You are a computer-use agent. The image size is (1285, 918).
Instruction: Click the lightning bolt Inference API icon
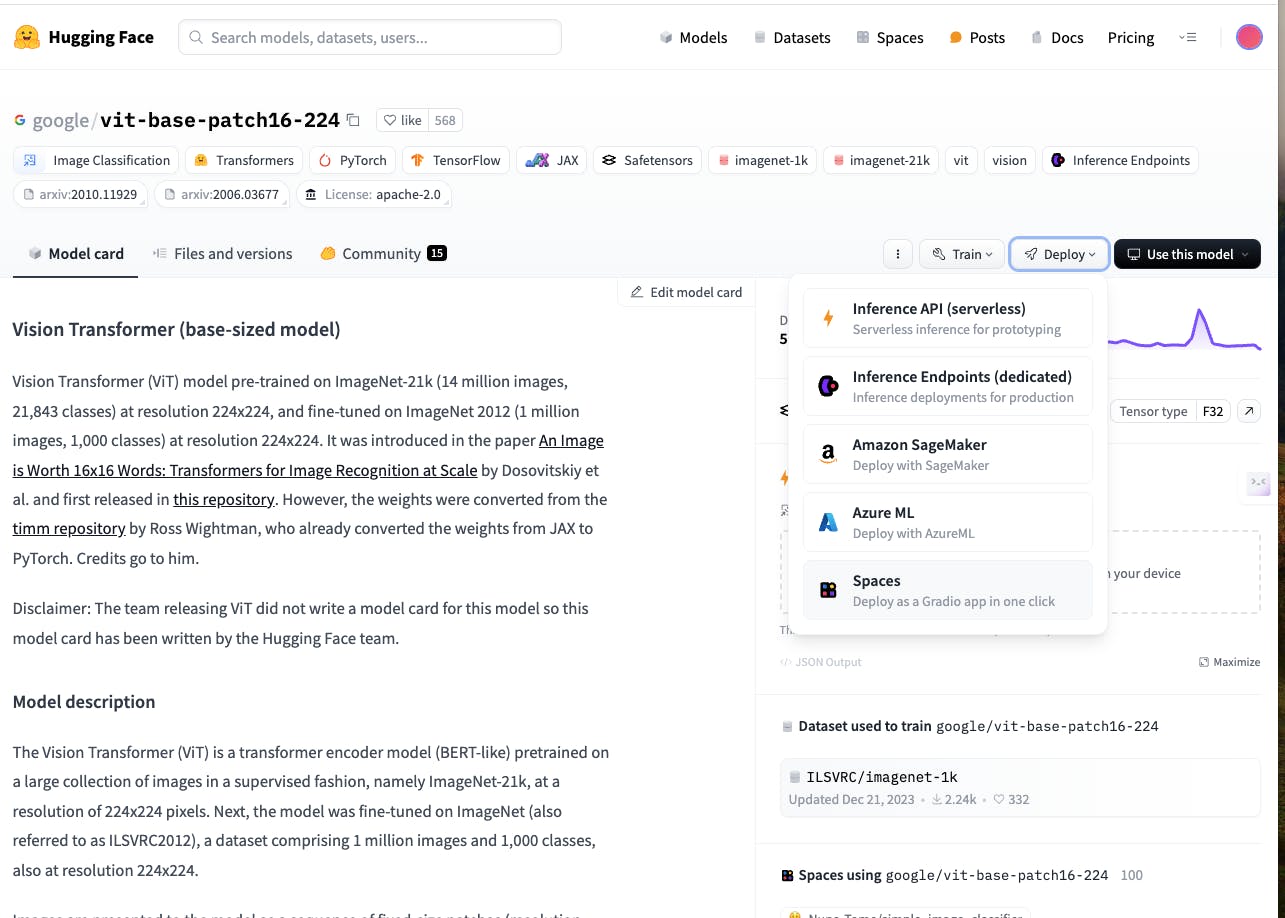click(x=828, y=318)
